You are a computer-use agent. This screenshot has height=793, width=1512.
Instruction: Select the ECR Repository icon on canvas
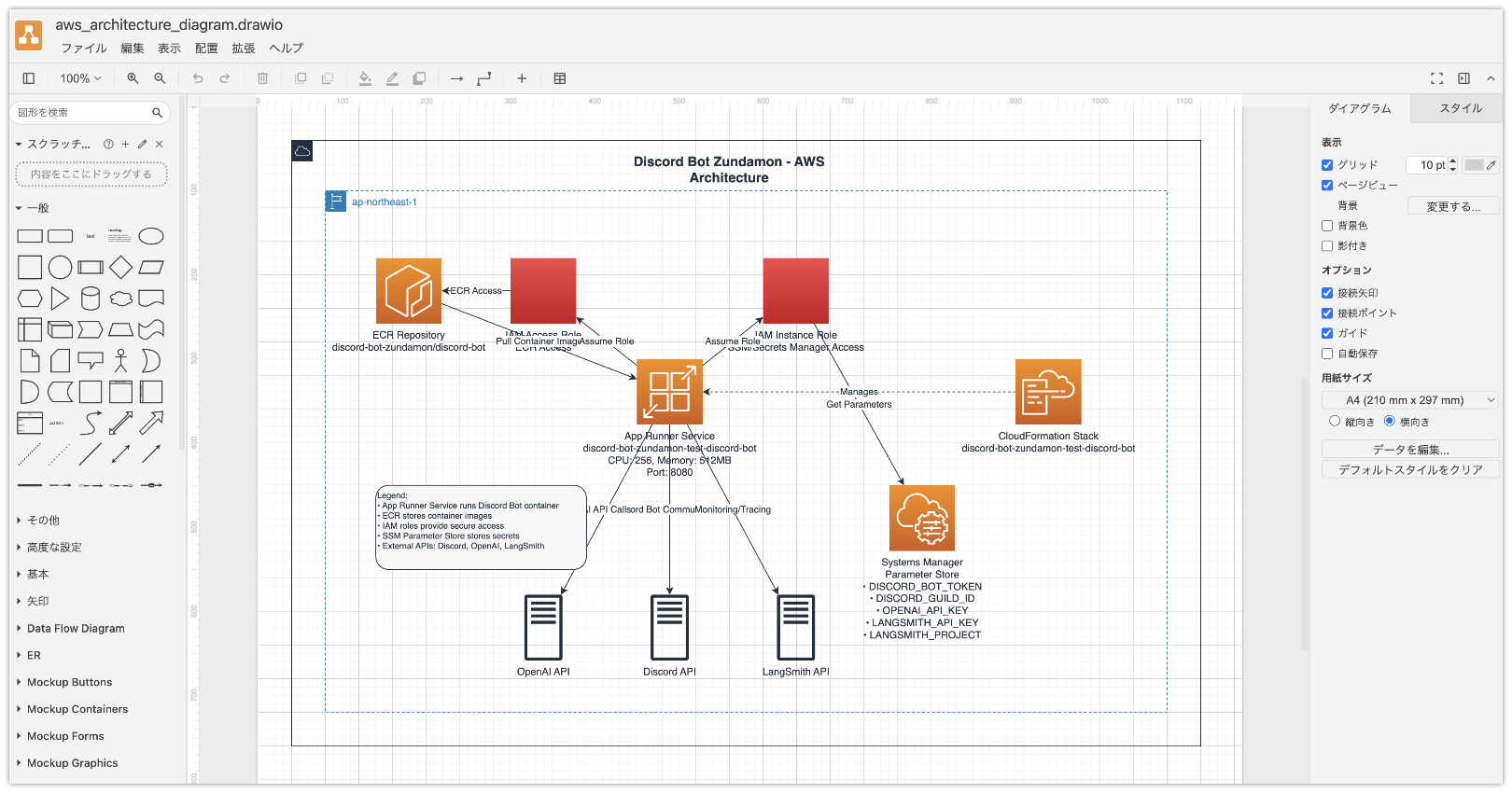point(409,291)
